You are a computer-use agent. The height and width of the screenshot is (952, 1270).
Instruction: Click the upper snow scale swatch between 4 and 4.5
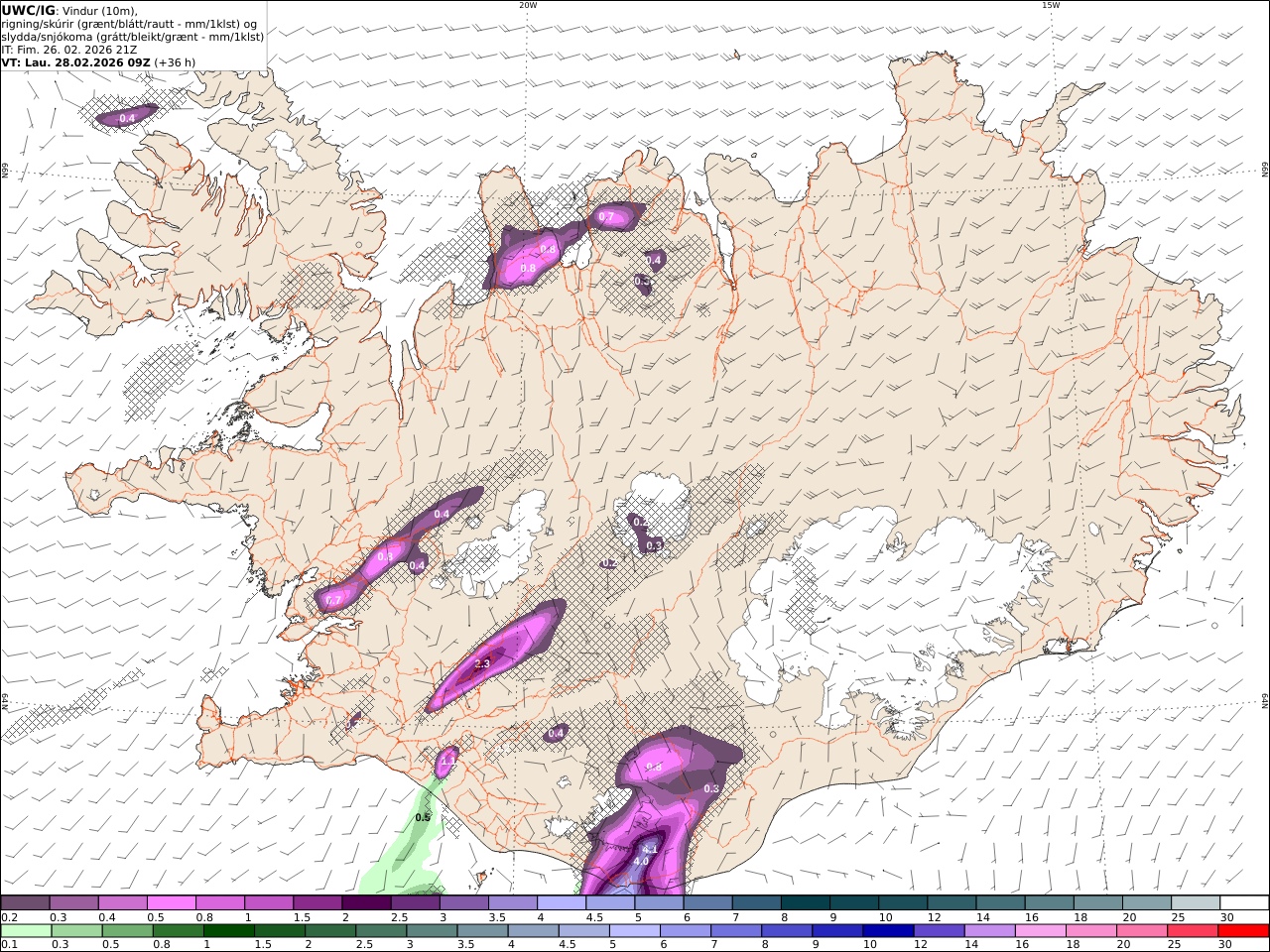tap(562, 903)
